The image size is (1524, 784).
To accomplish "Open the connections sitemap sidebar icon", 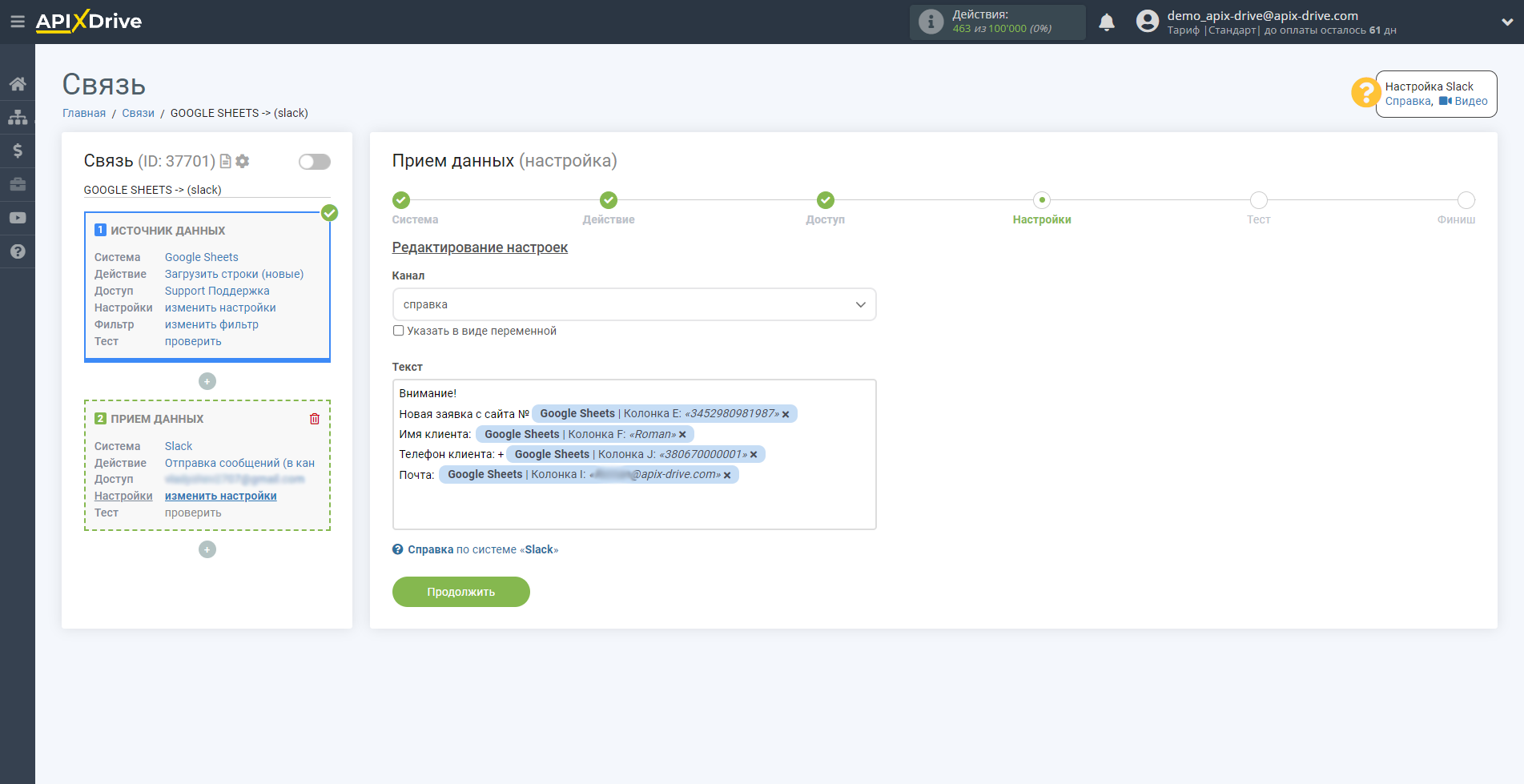I will 18,117.
